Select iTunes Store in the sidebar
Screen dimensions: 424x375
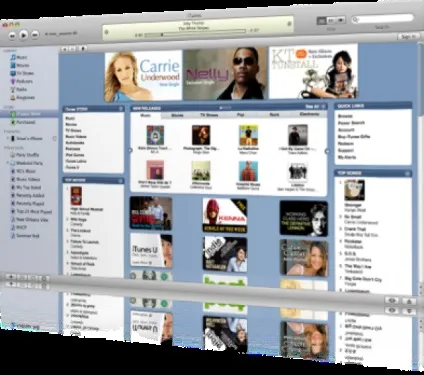[x=29, y=114]
